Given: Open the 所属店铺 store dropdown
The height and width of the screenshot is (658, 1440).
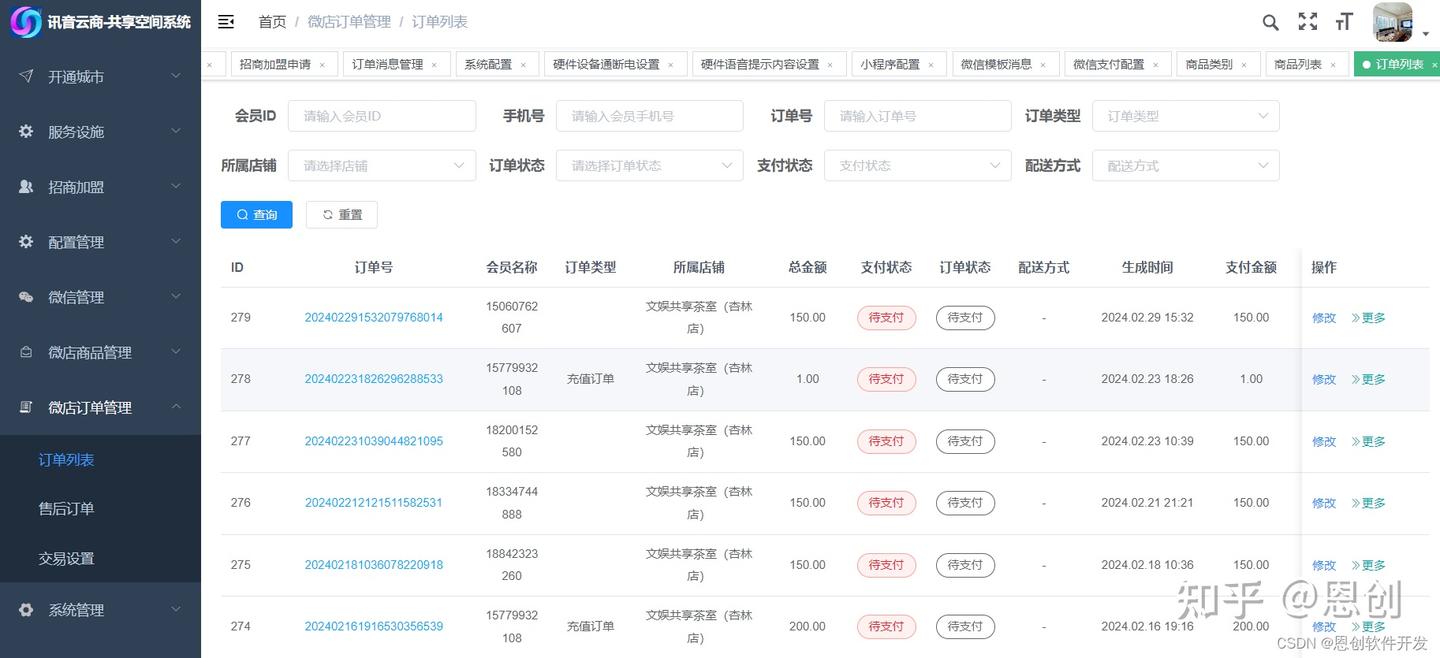Looking at the screenshot, I should (x=381, y=166).
